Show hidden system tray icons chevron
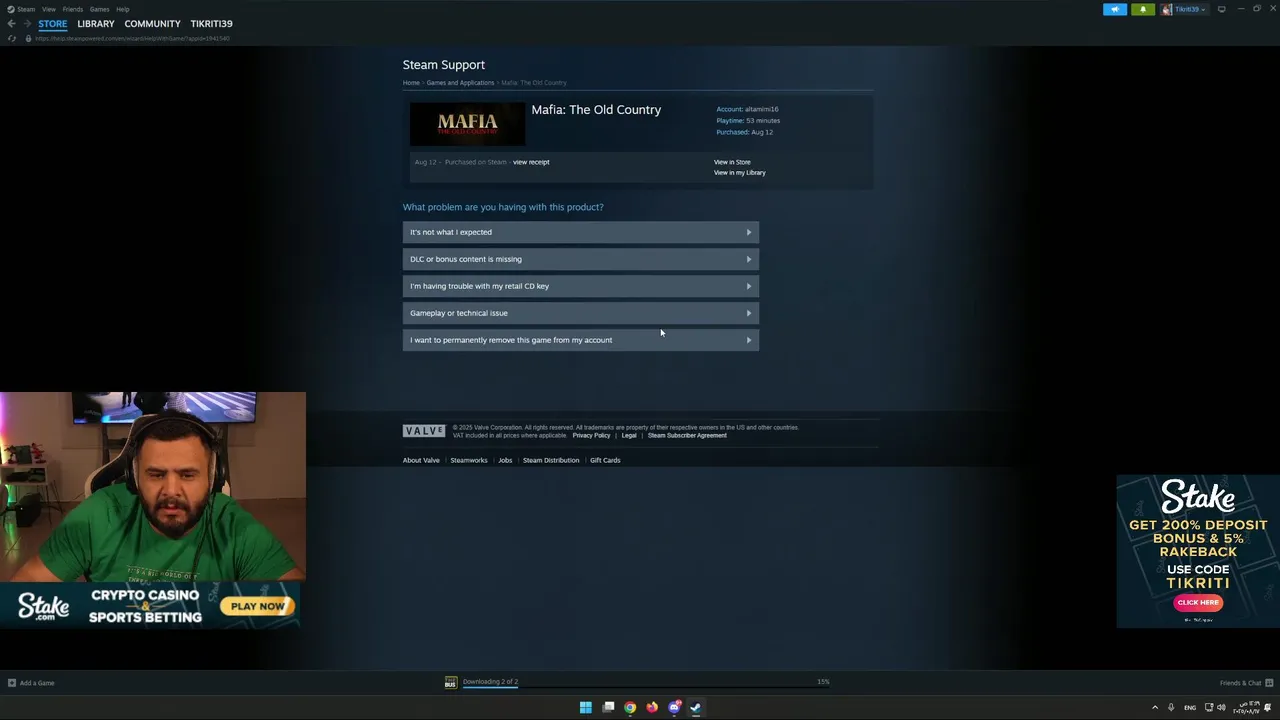 point(1155,707)
